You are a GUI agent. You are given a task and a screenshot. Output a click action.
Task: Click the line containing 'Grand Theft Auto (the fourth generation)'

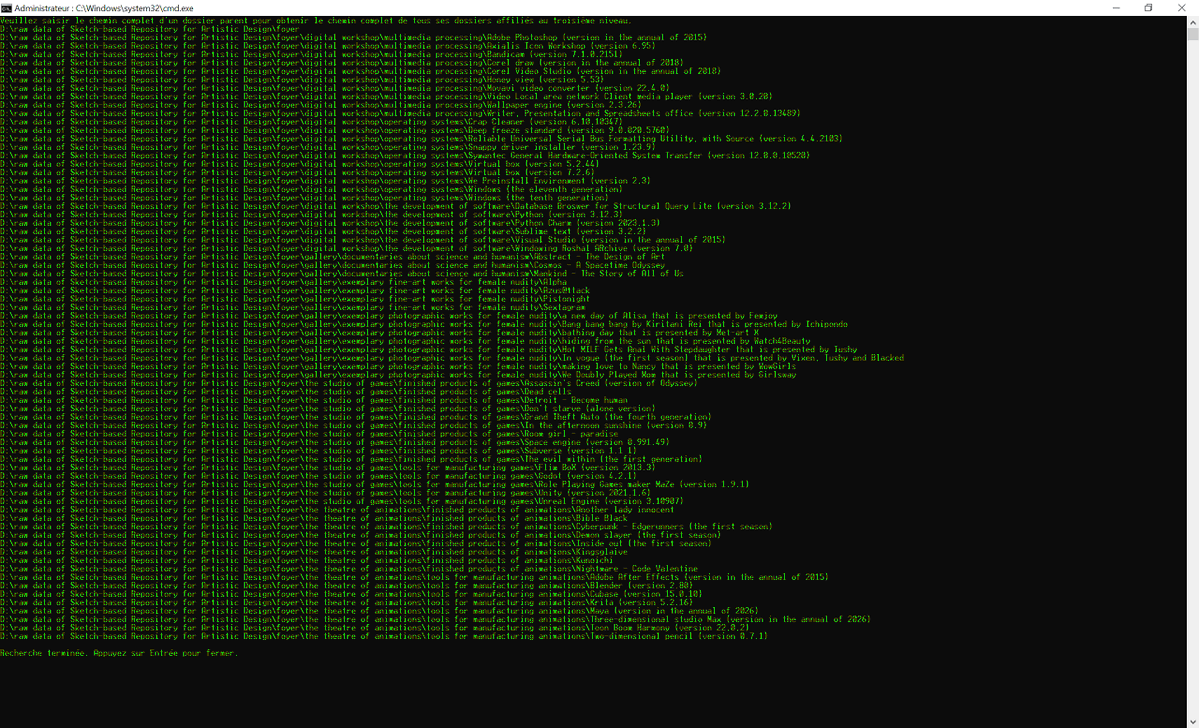click(356, 417)
